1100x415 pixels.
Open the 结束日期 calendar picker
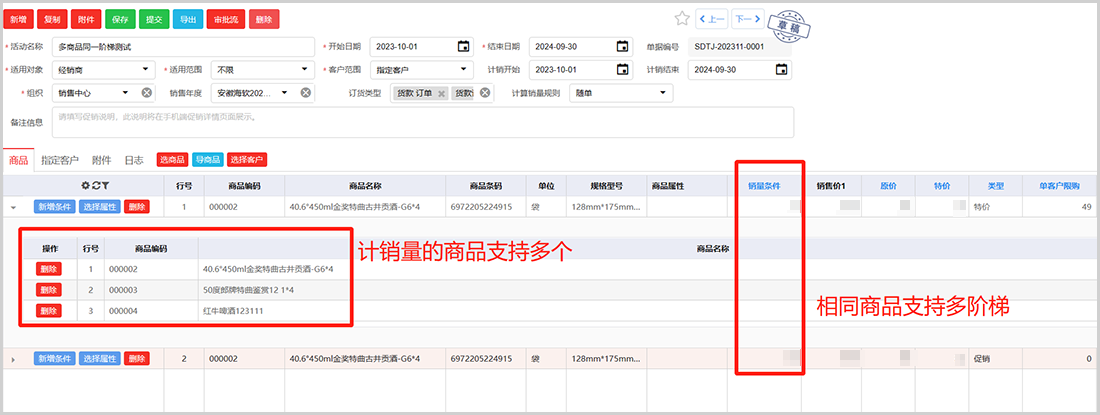pos(623,46)
